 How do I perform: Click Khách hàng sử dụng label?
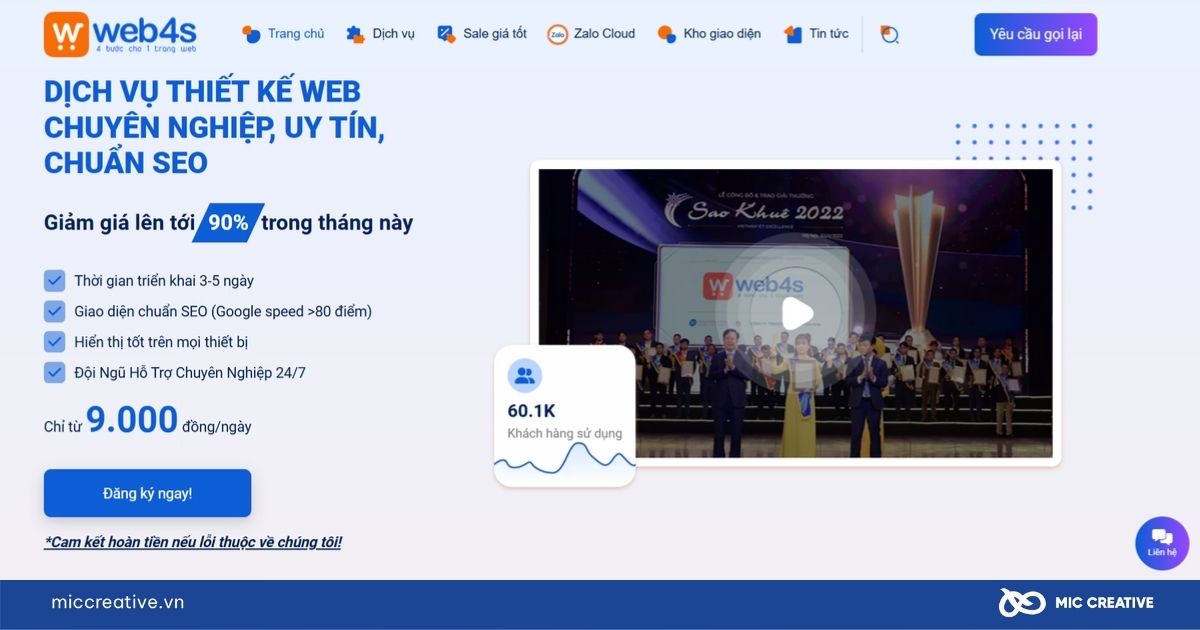coord(564,433)
